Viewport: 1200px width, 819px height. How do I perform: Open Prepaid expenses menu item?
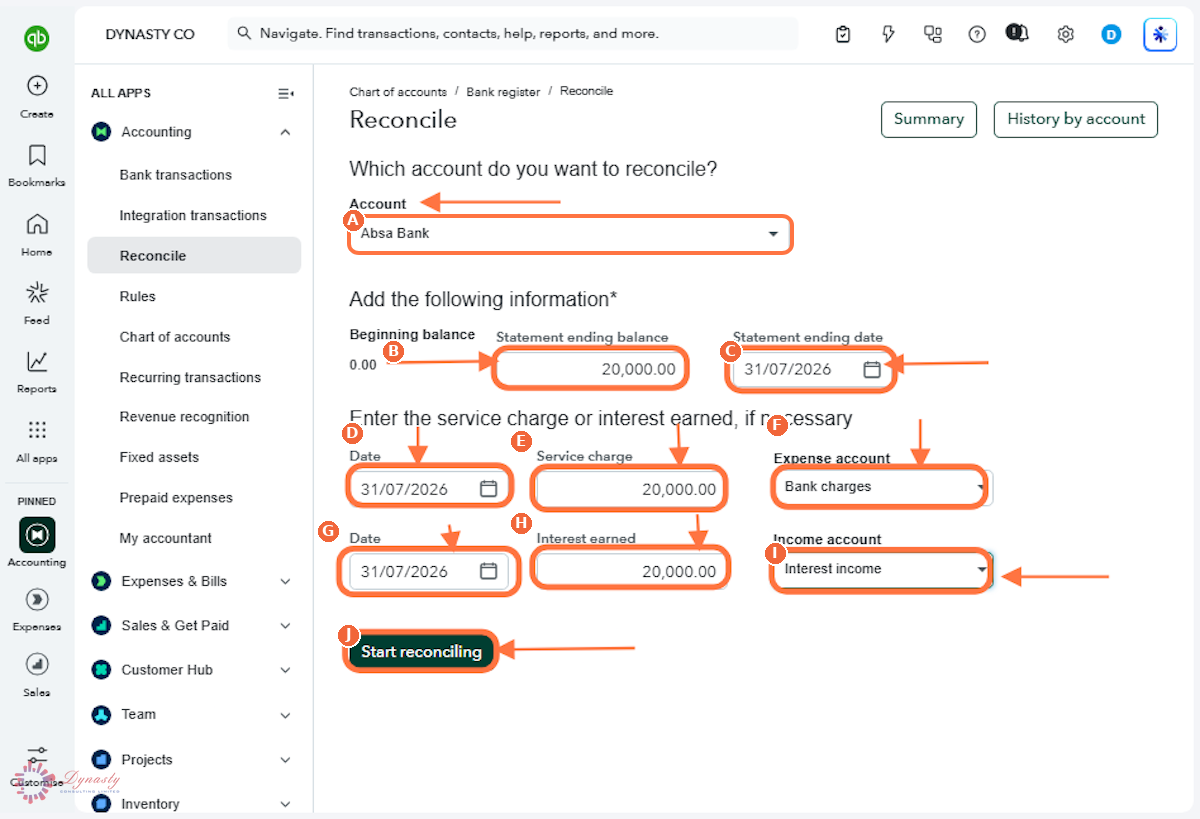(x=176, y=498)
